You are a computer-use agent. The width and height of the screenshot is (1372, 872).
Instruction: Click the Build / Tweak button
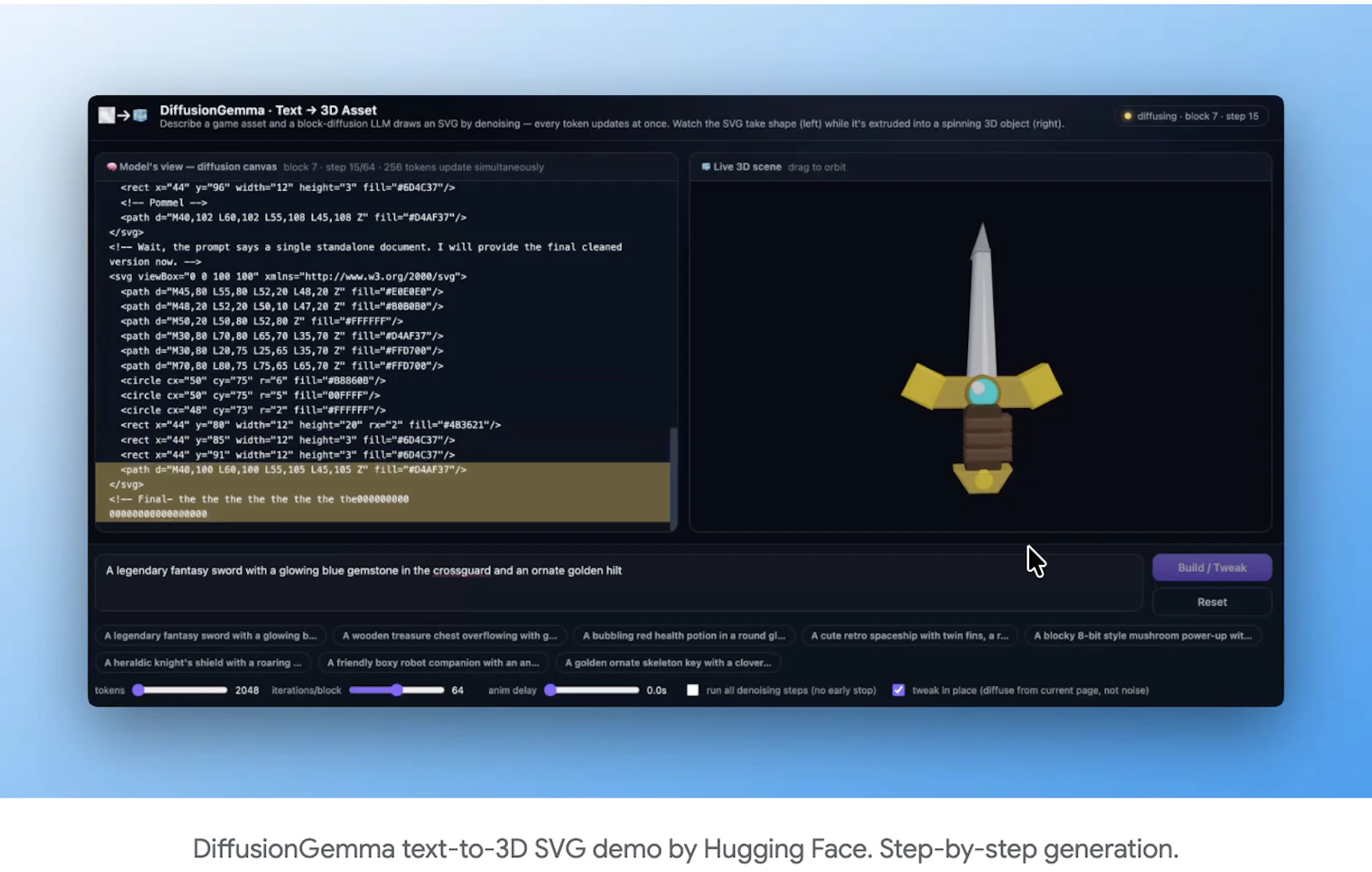(x=1212, y=568)
